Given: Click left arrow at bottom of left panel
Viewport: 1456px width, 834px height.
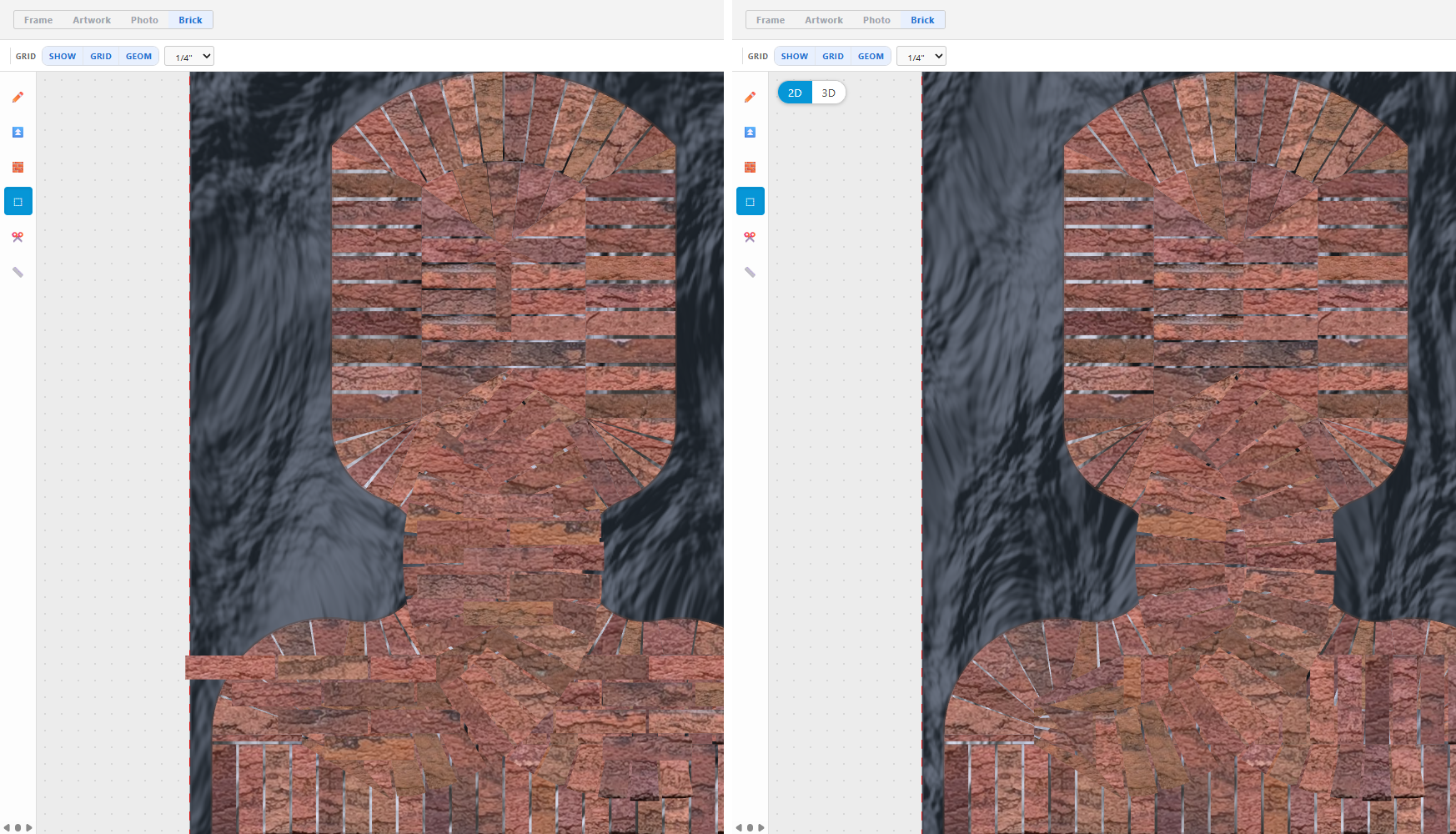Looking at the screenshot, I should (7, 828).
